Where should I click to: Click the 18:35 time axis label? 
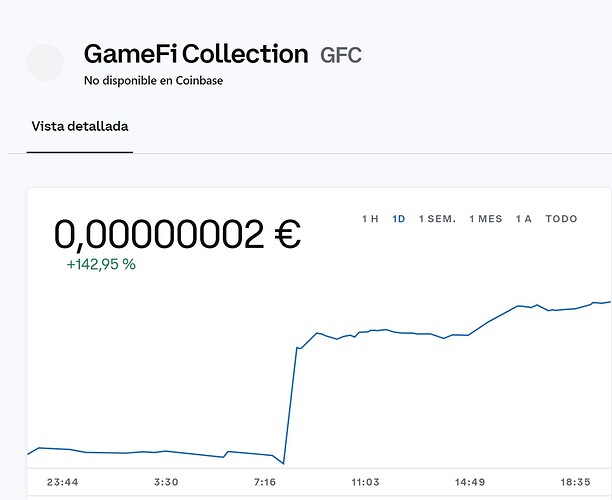click(x=575, y=482)
